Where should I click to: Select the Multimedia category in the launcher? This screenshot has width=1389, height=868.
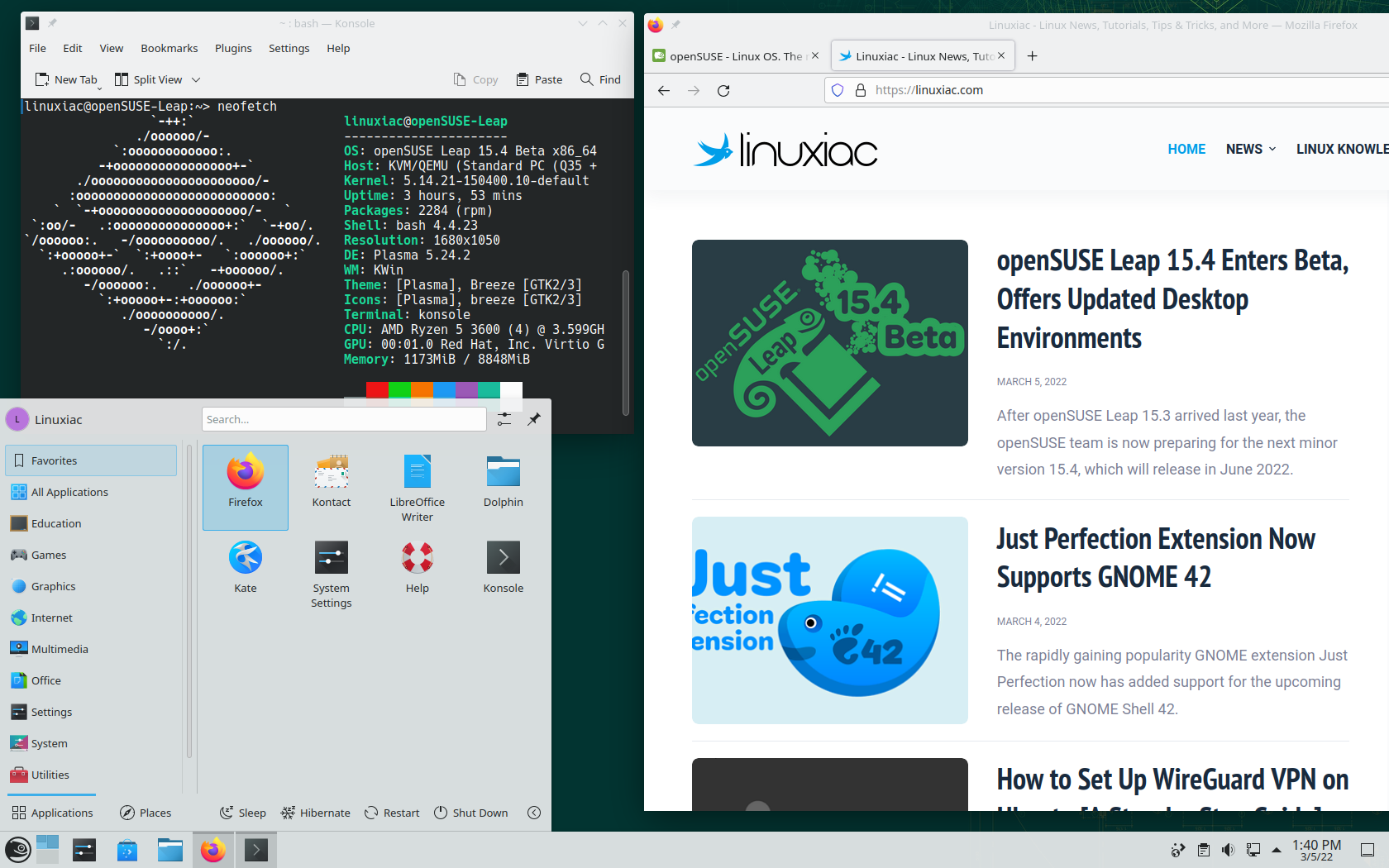pos(91,649)
